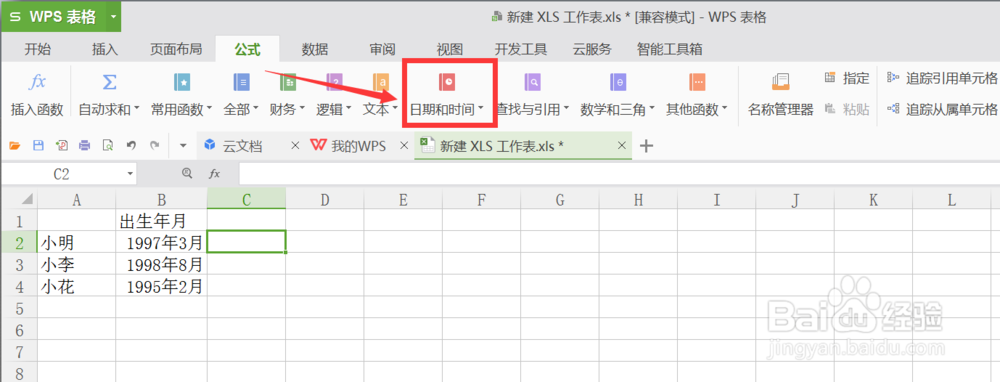
Task: Open the 全部 functions book icon
Action: [x=242, y=82]
